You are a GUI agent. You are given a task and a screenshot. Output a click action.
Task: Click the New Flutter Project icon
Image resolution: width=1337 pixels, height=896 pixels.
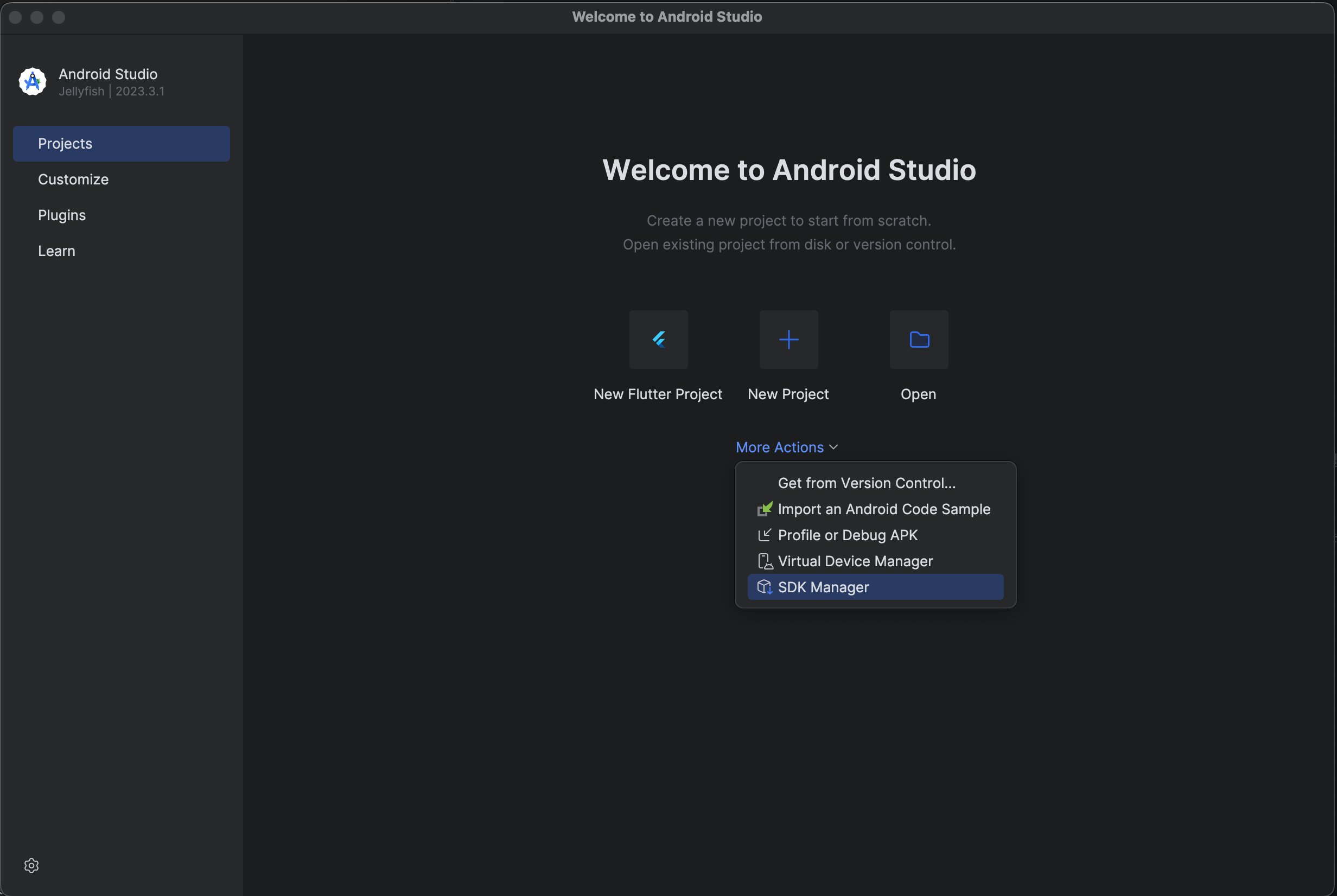click(659, 340)
